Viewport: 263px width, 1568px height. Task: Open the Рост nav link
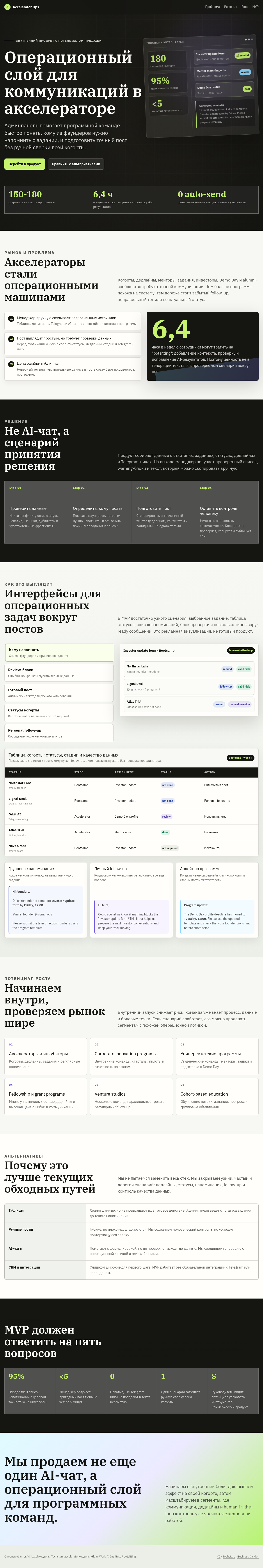(x=245, y=7)
